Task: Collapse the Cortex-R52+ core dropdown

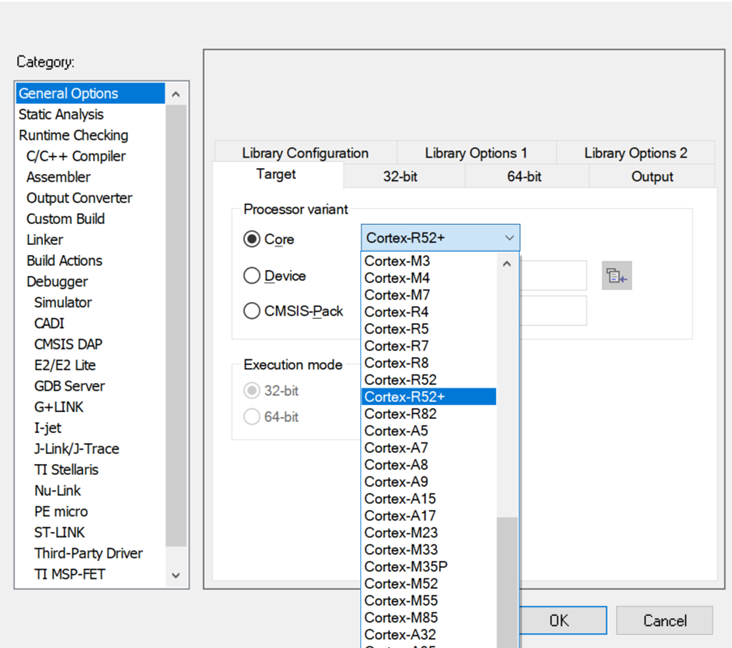Action: click(x=509, y=238)
